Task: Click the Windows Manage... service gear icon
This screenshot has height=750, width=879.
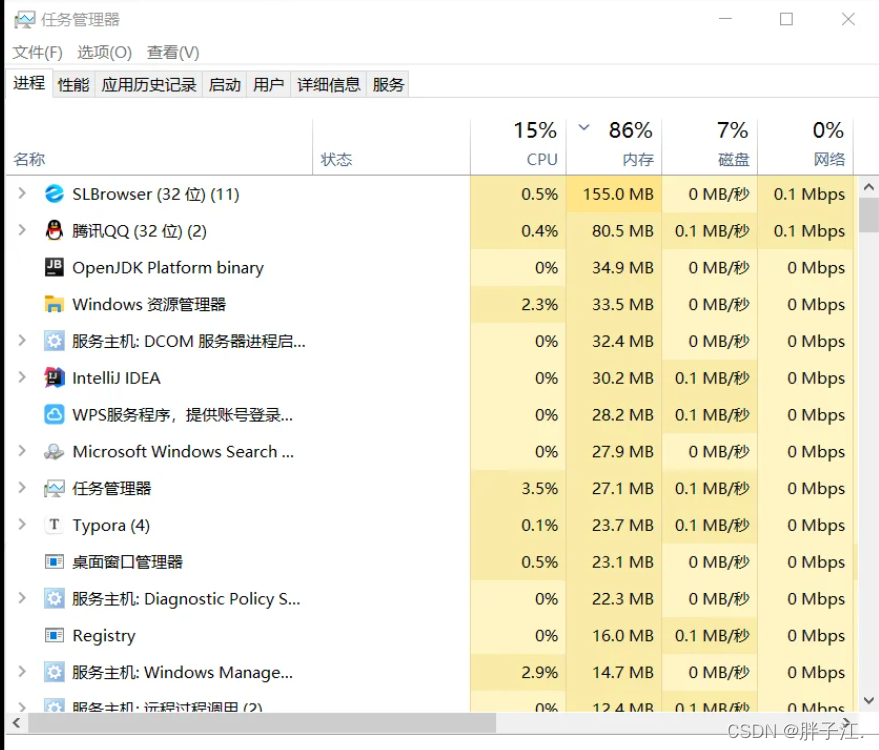Action: pos(54,672)
